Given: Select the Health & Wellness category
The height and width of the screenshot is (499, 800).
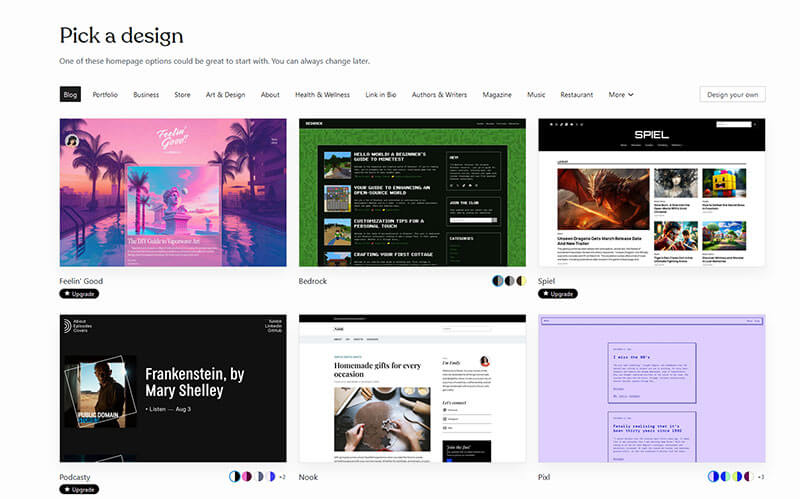Looking at the screenshot, I should point(322,95).
